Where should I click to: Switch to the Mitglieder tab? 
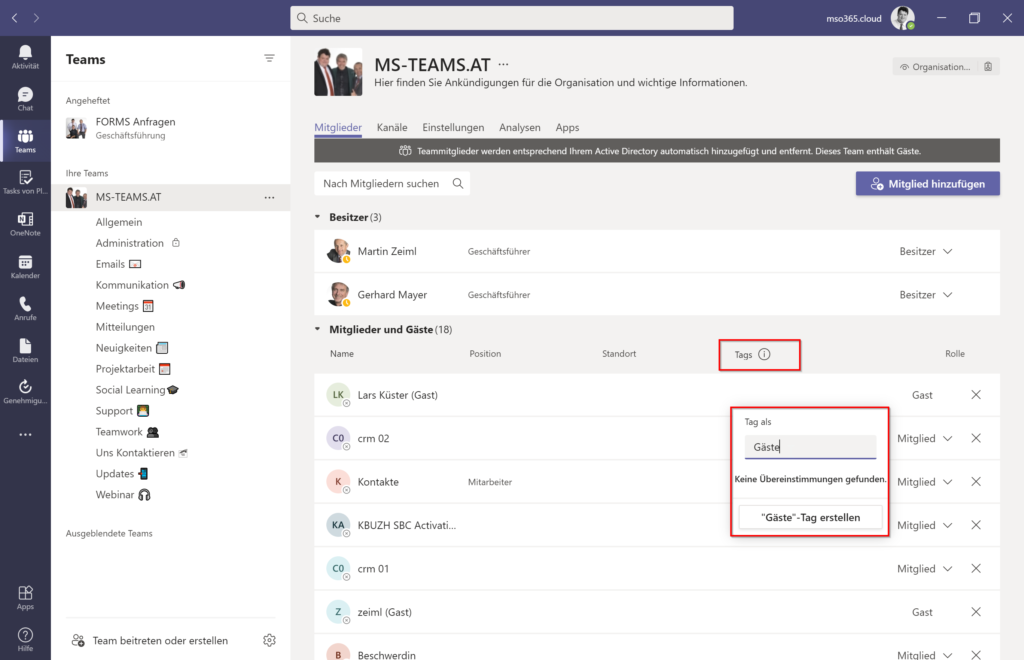coord(338,127)
